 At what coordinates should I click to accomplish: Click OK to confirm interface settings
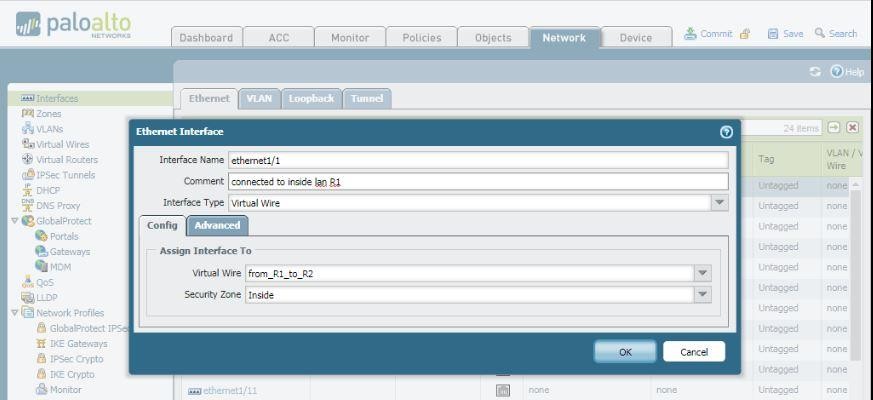(625, 352)
